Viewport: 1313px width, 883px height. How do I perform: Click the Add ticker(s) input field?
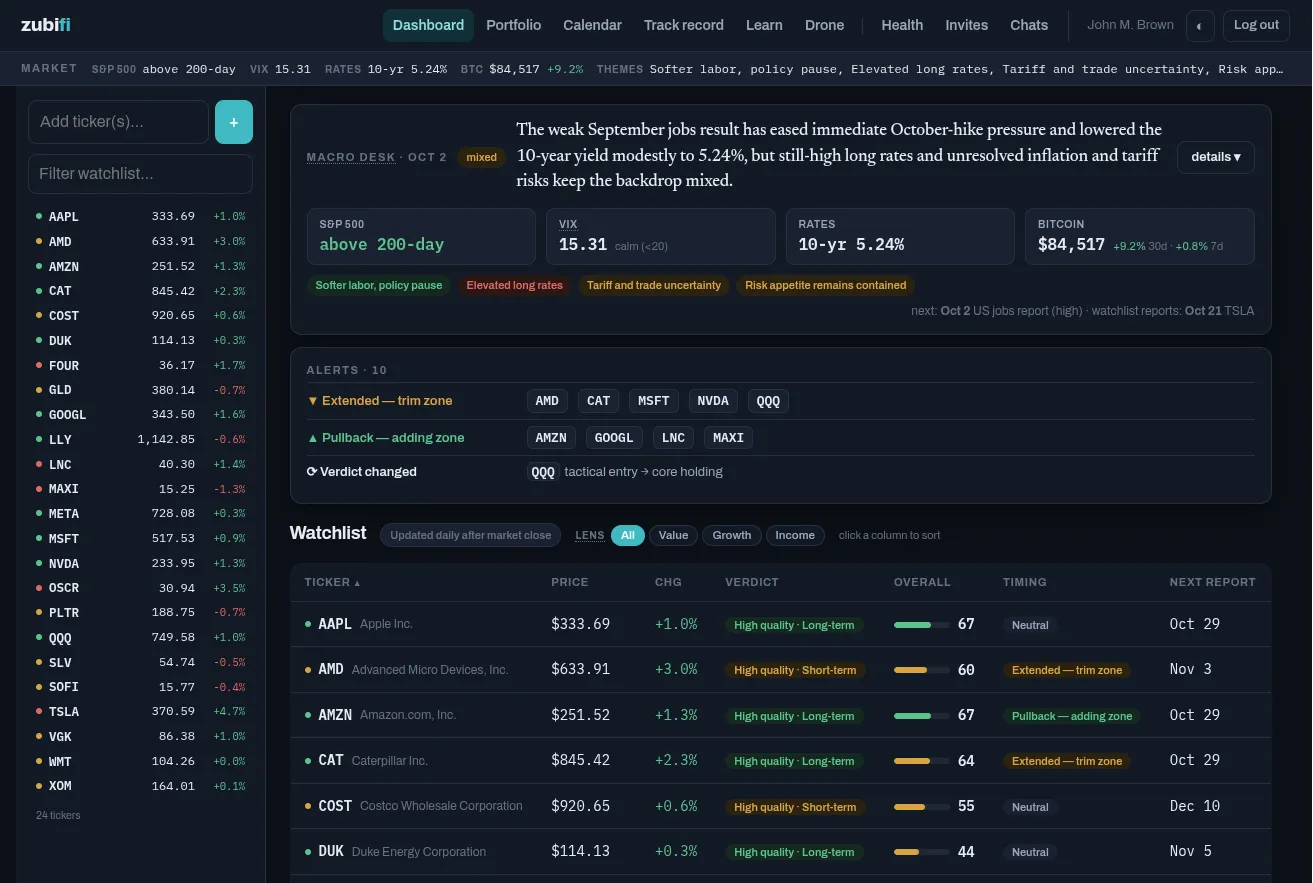(119, 122)
